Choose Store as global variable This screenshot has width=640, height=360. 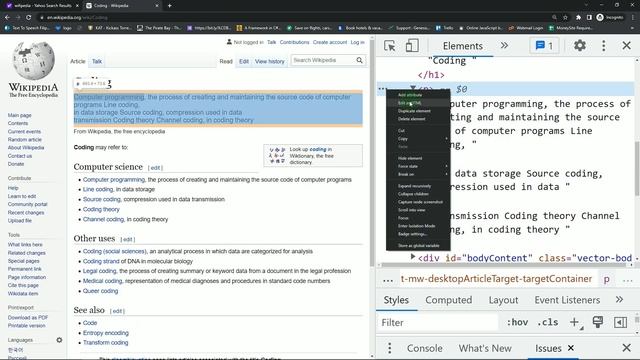coord(418,246)
